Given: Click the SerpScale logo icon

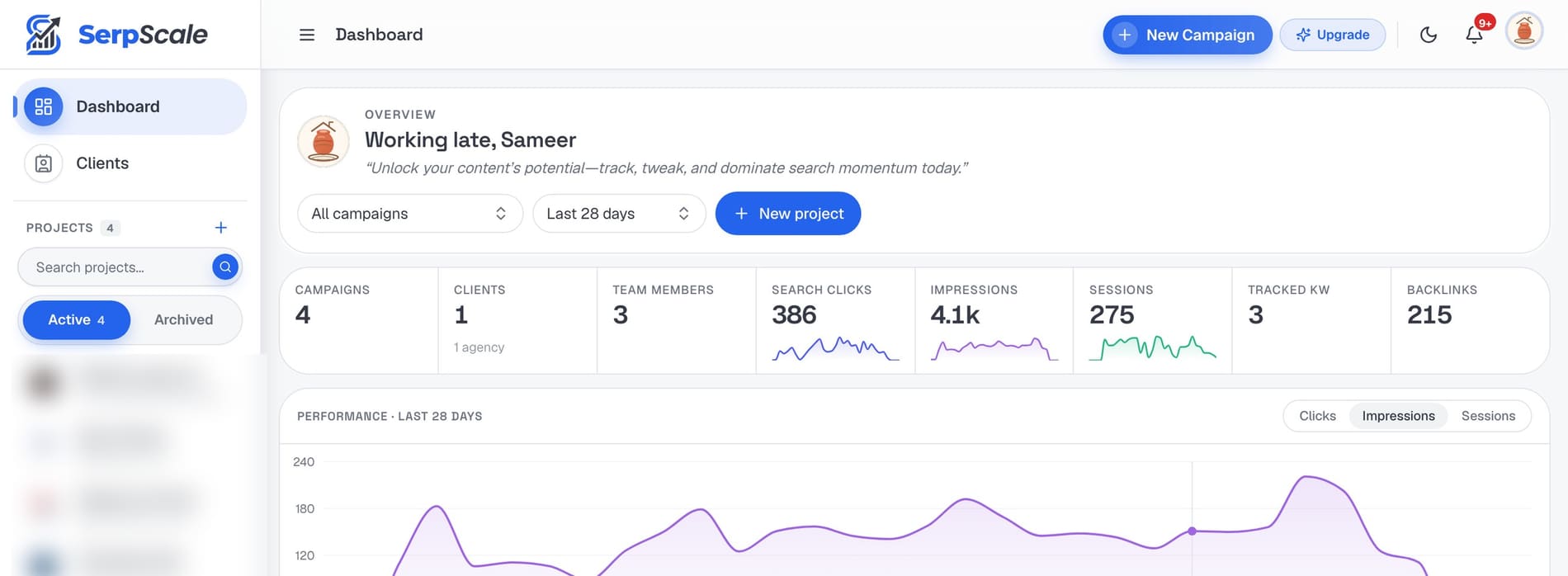Looking at the screenshot, I should coord(43,35).
